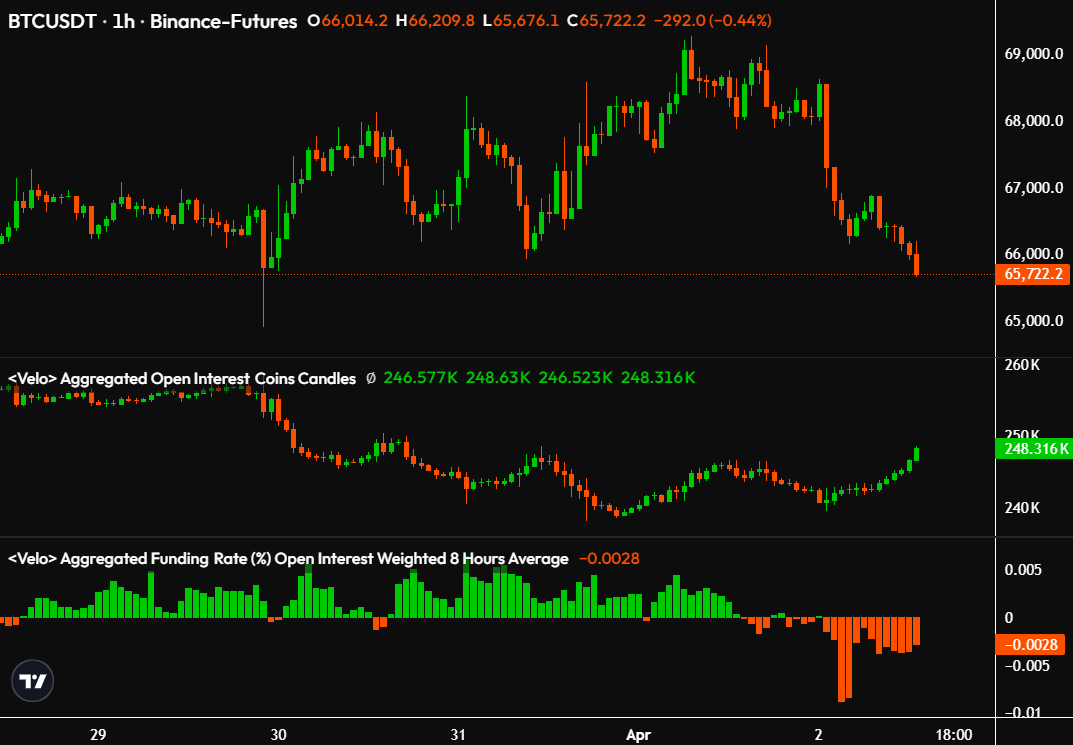Viewport: 1073px width, 745px height.
Task: Click open interest close value 248.316K in legend
Action: (658, 378)
